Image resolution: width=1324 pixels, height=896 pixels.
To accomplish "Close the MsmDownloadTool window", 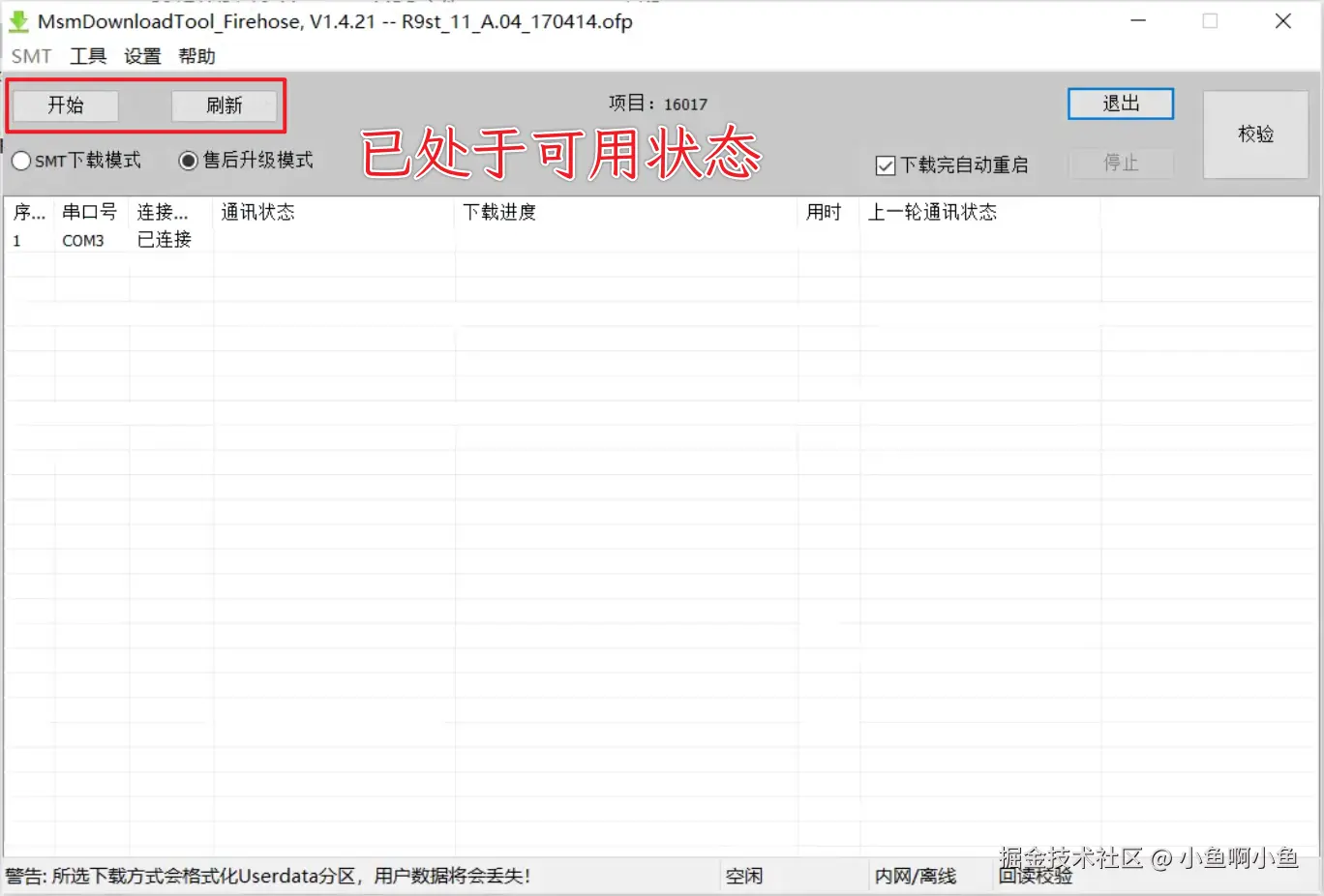I will tap(1283, 20).
